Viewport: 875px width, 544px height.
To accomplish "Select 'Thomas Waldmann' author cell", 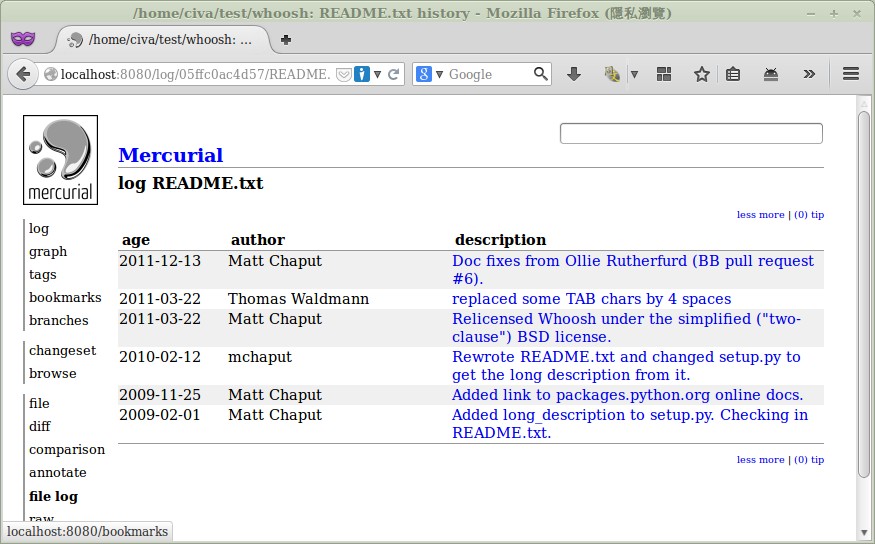I will coord(299,299).
